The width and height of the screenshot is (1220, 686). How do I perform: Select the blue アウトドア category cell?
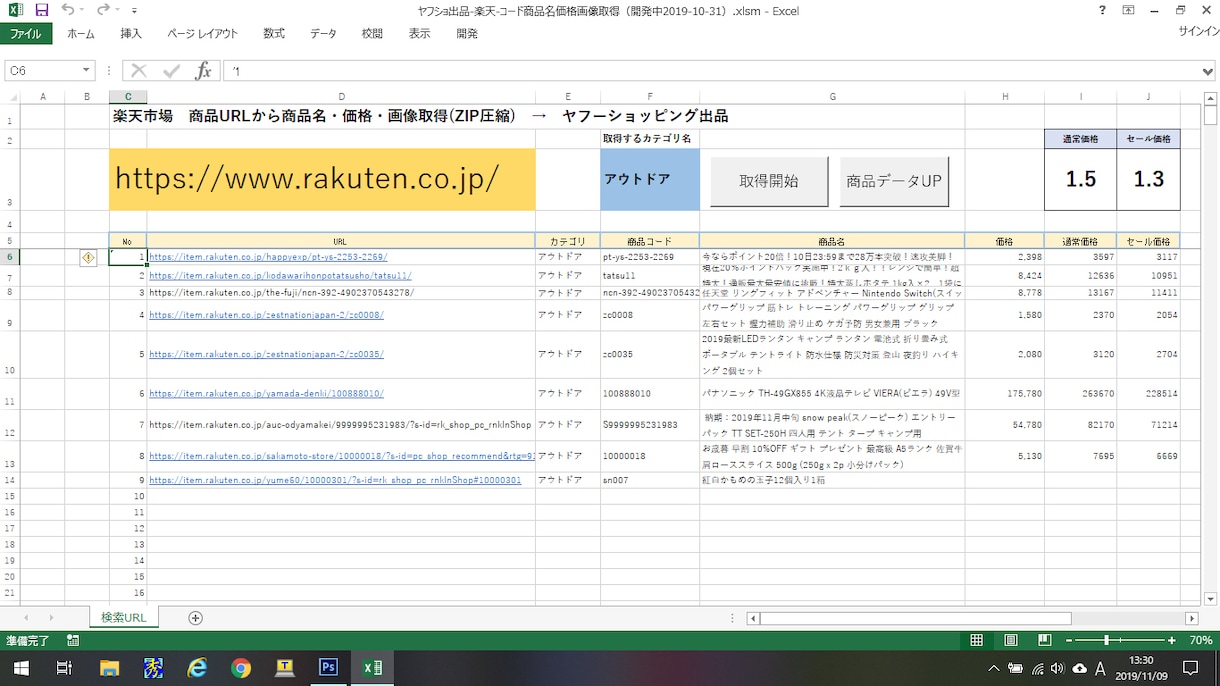[650, 179]
